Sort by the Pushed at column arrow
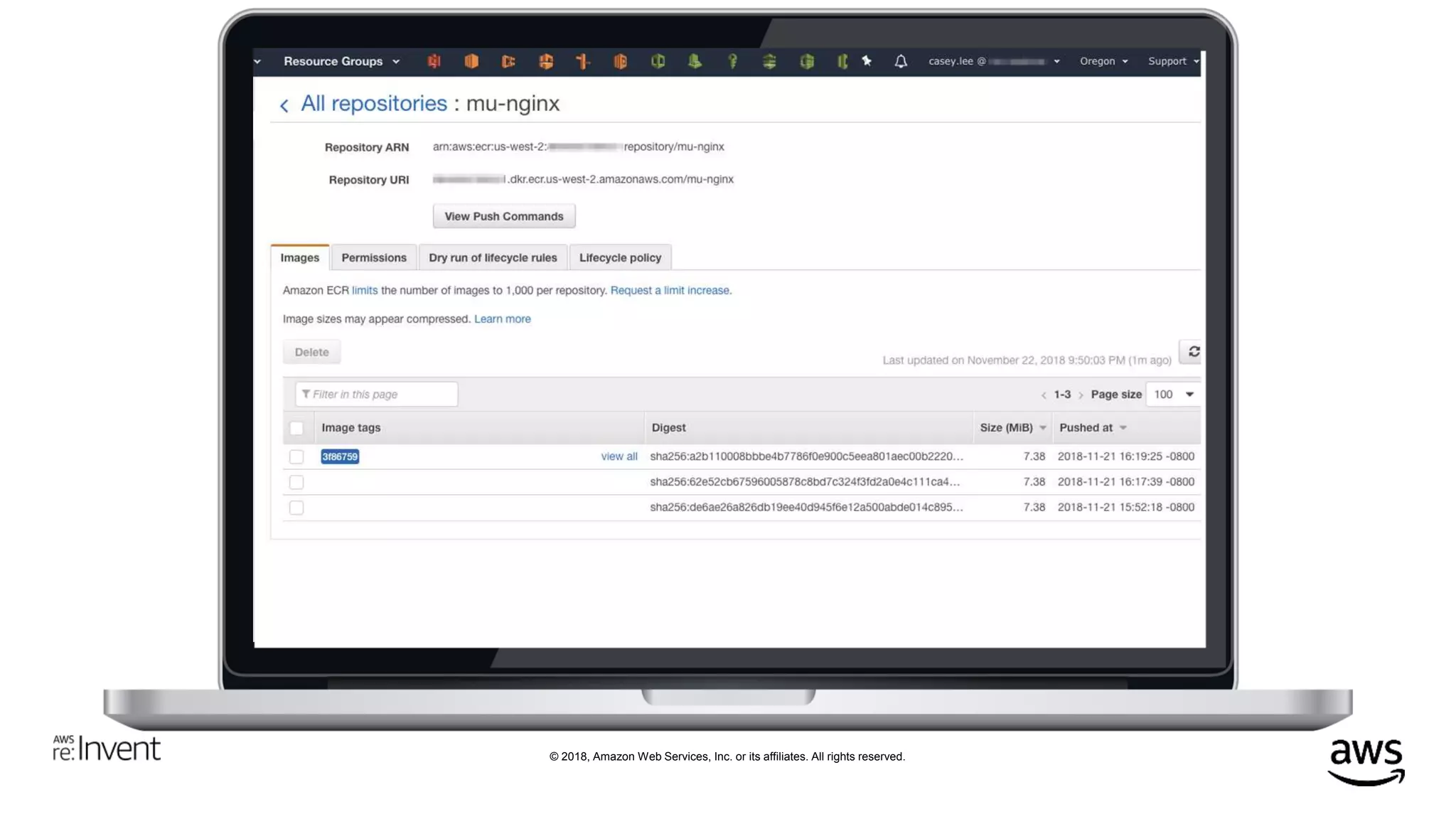 [1123, 428]
